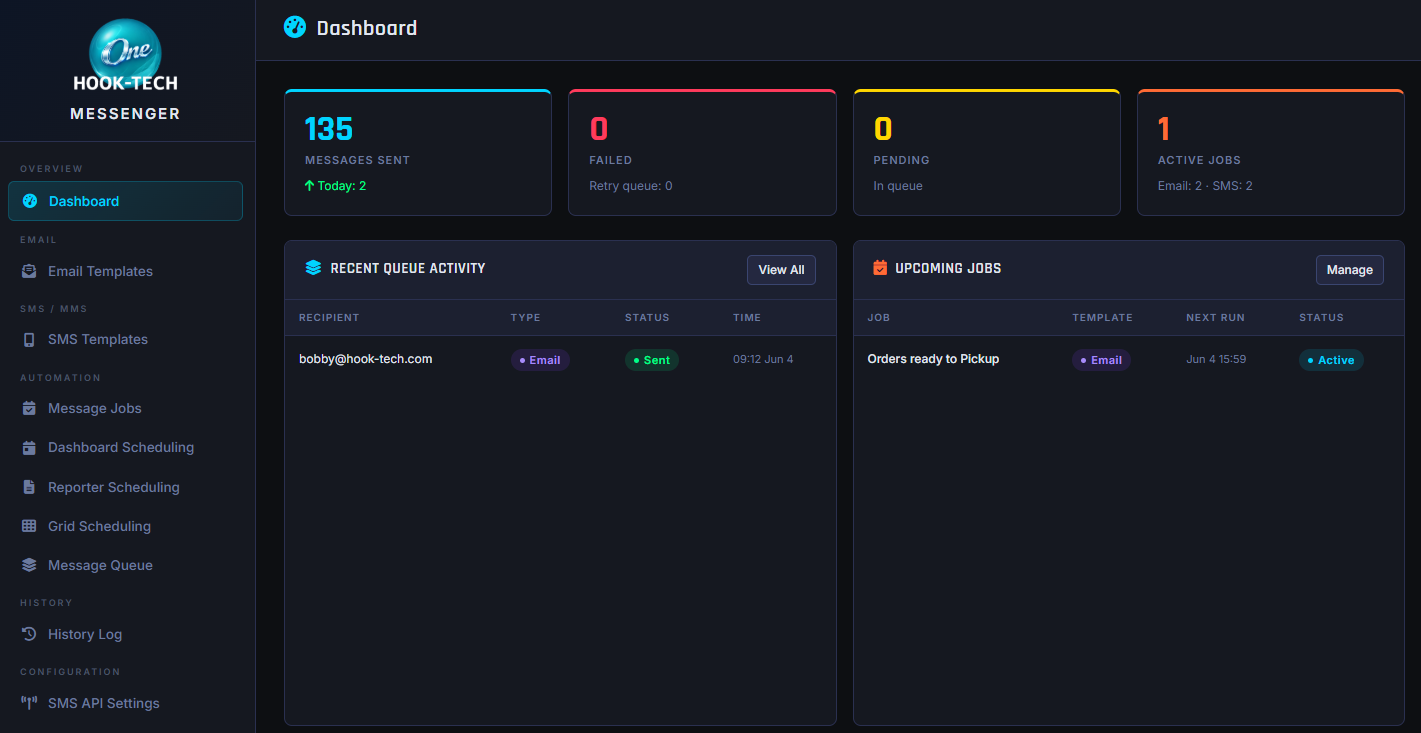The width and height of the screenshot is (1421, 733).
Task: Click the SMS Templates phone icon
Action: 29,340
